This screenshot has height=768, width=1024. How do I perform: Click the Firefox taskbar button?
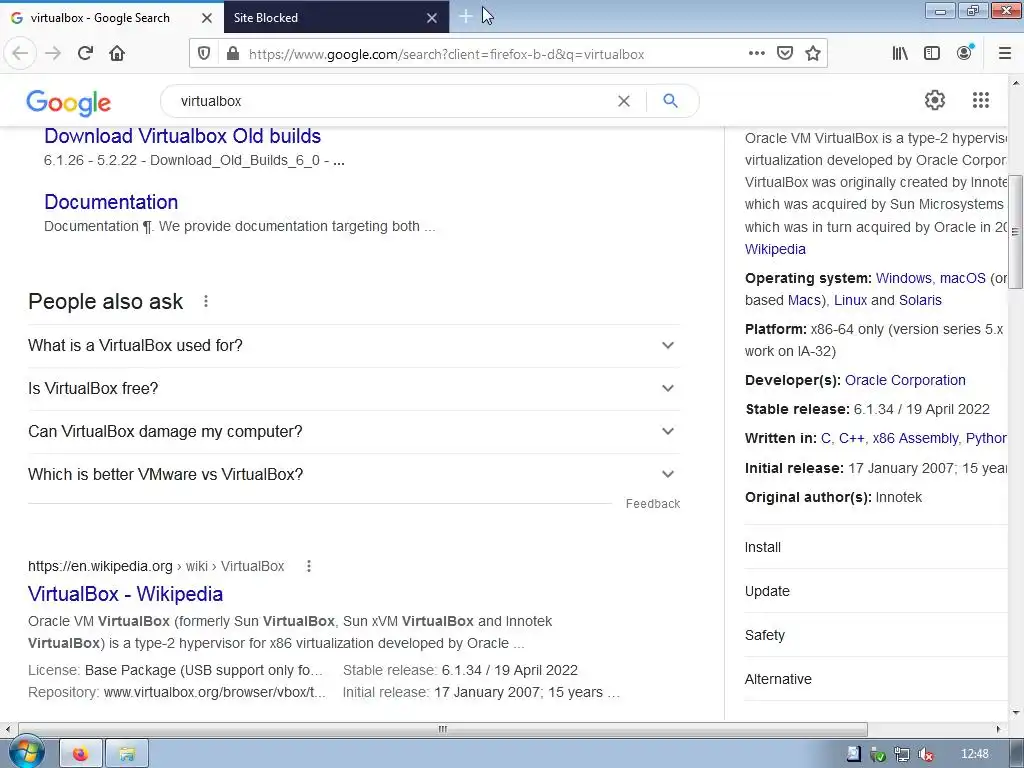click(x=81, y=754)
